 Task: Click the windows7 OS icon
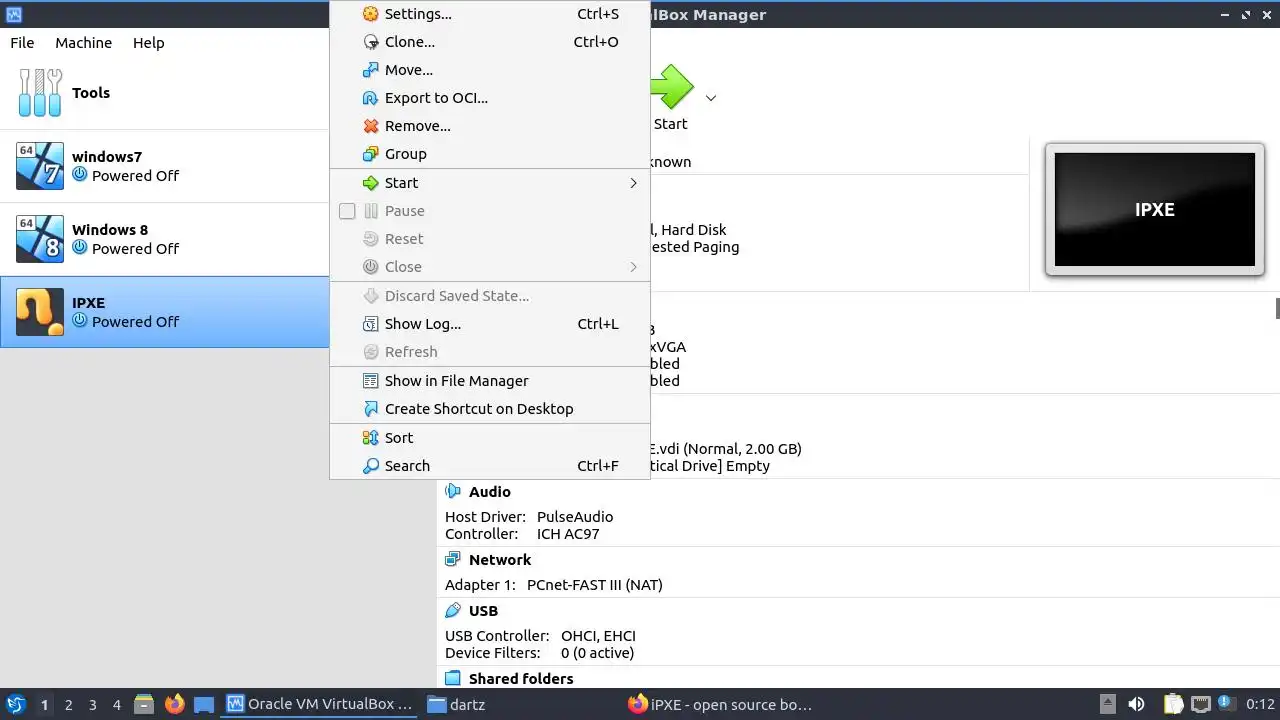click(40, 166)
